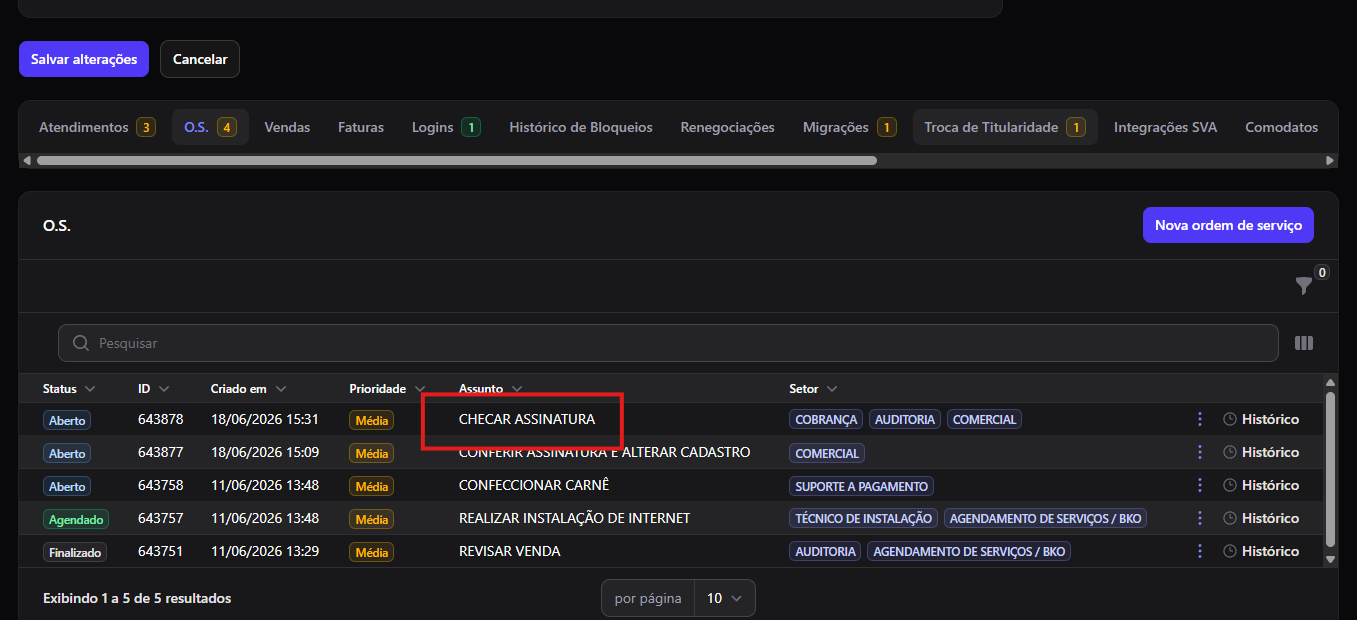The width and height of the screenshot is (1357, 620).
Task: Sort by the Status column chevron
Action: (90, 389)
